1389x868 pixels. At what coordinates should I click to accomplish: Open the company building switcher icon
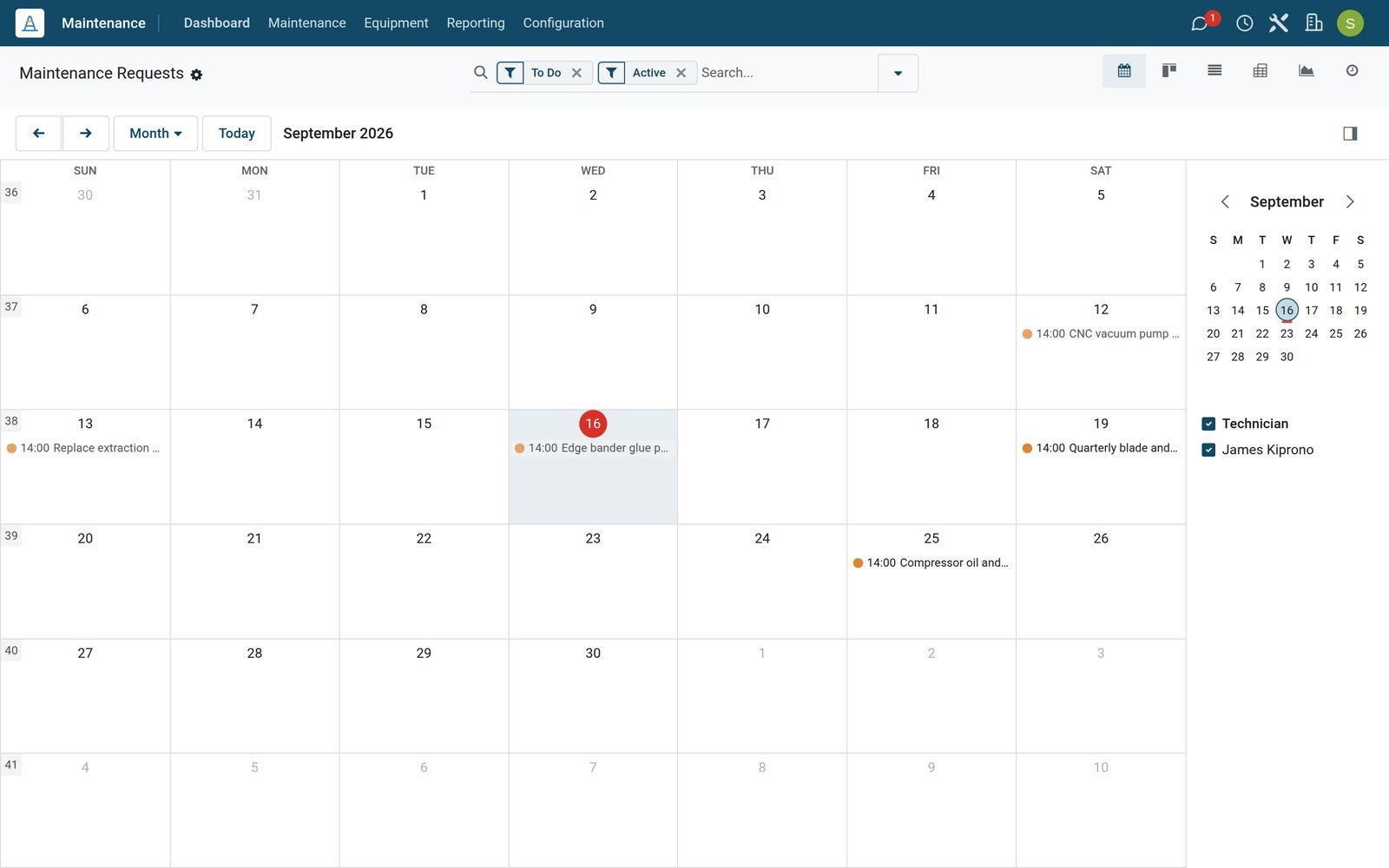point(1313,23)
